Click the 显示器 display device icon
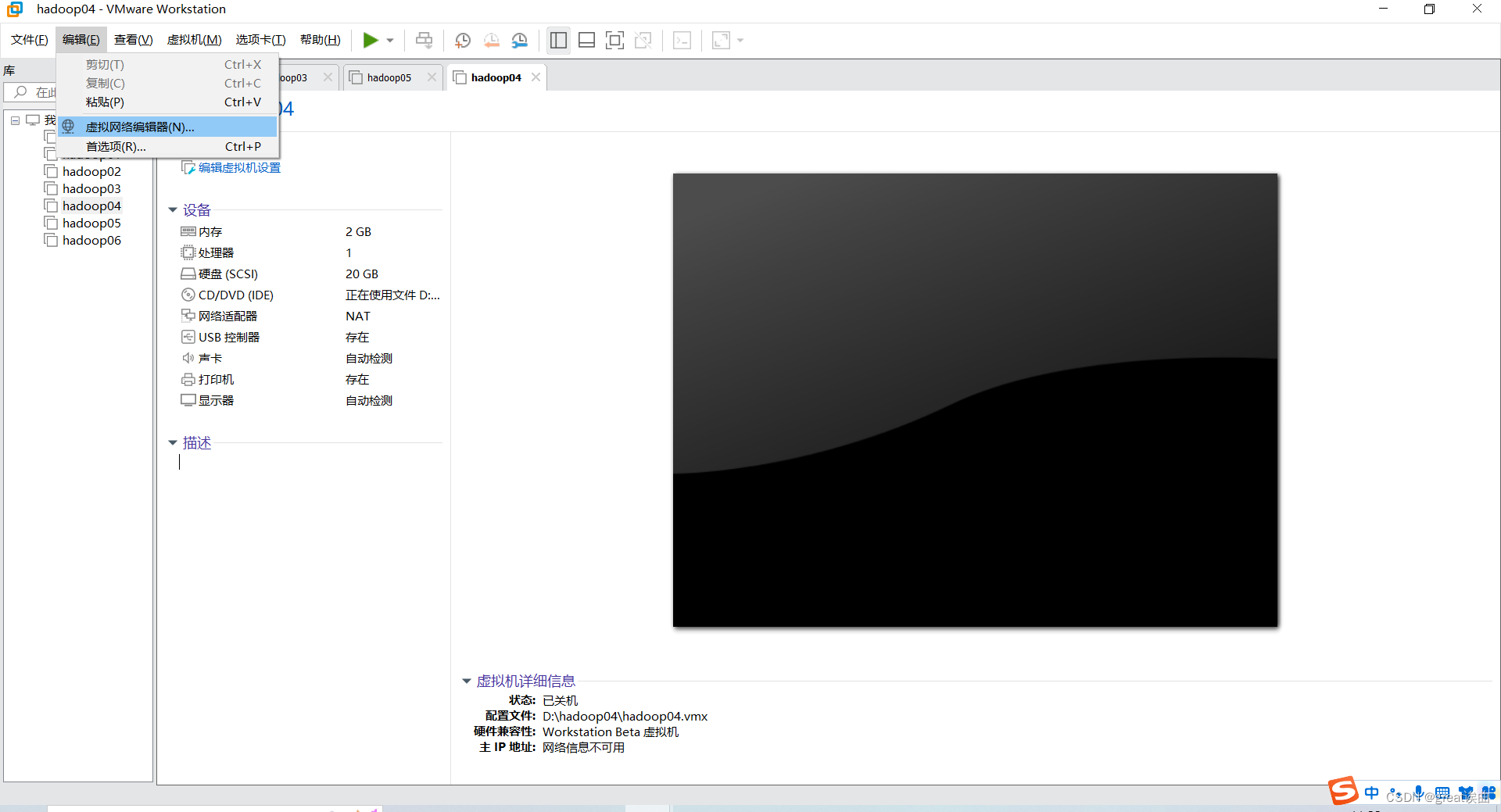 click(x=188, y=400)
